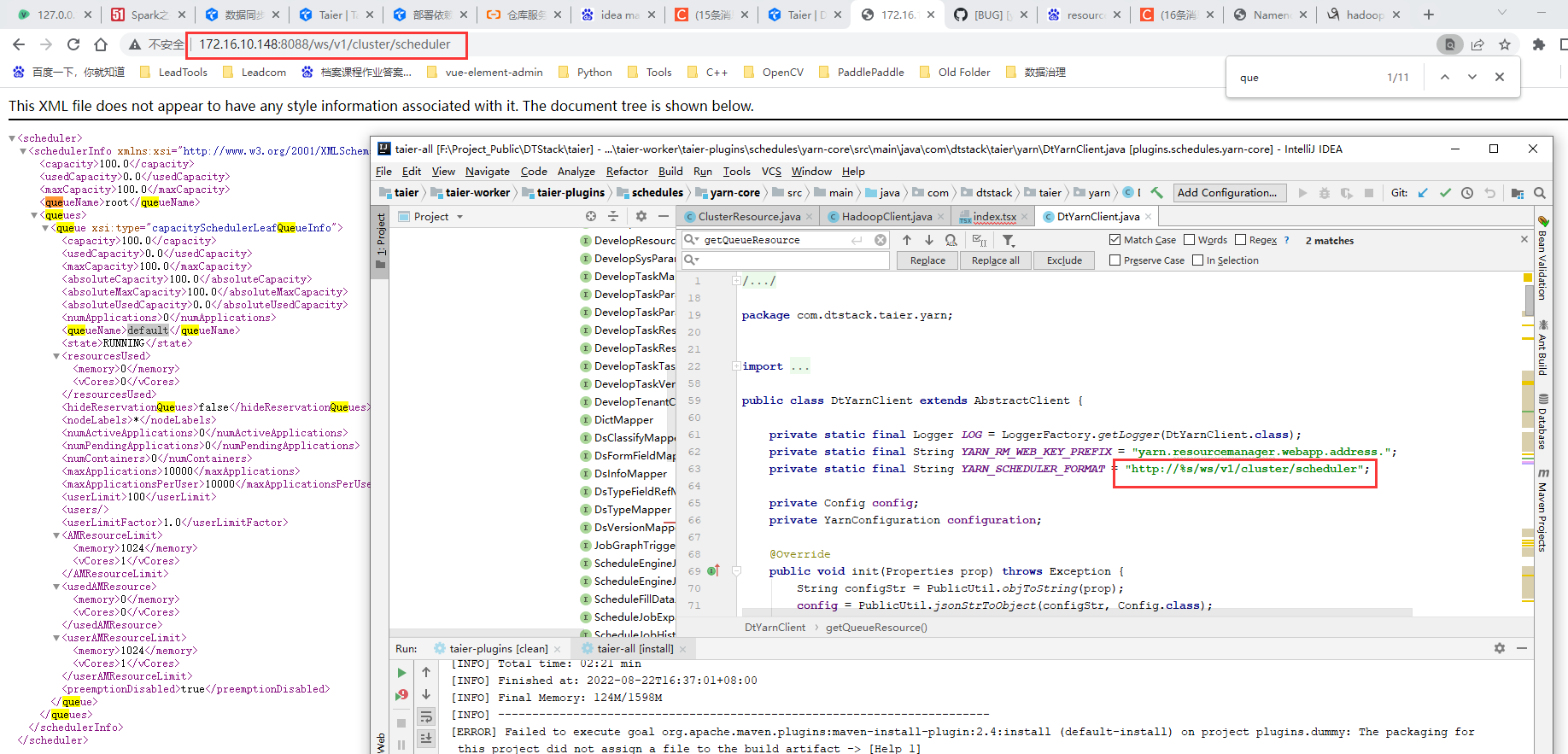Enable Words checkbox in search
This screenshot has width=1568, height=754.
(1189, 240)
